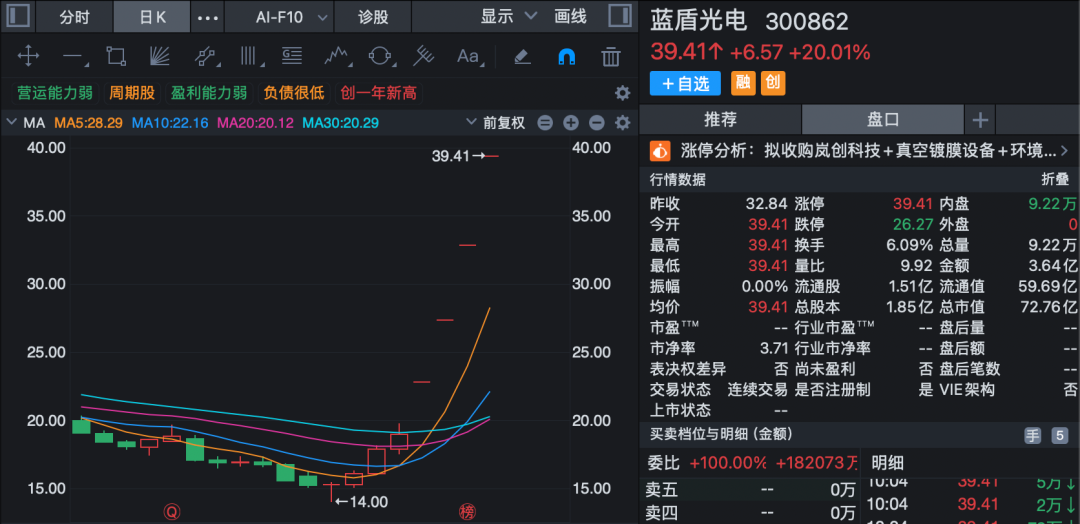1080x524 pixels.
Task: Click the orange 融 badge
Action: tap(743, 84)
